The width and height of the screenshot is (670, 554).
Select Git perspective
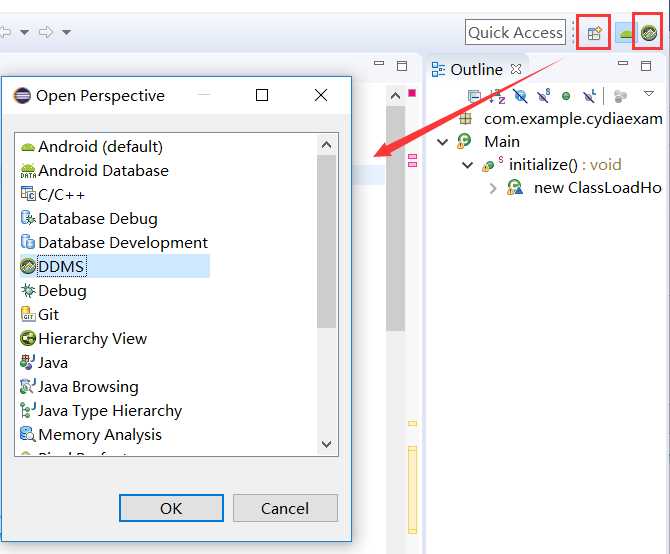click(x=48, y=315)
